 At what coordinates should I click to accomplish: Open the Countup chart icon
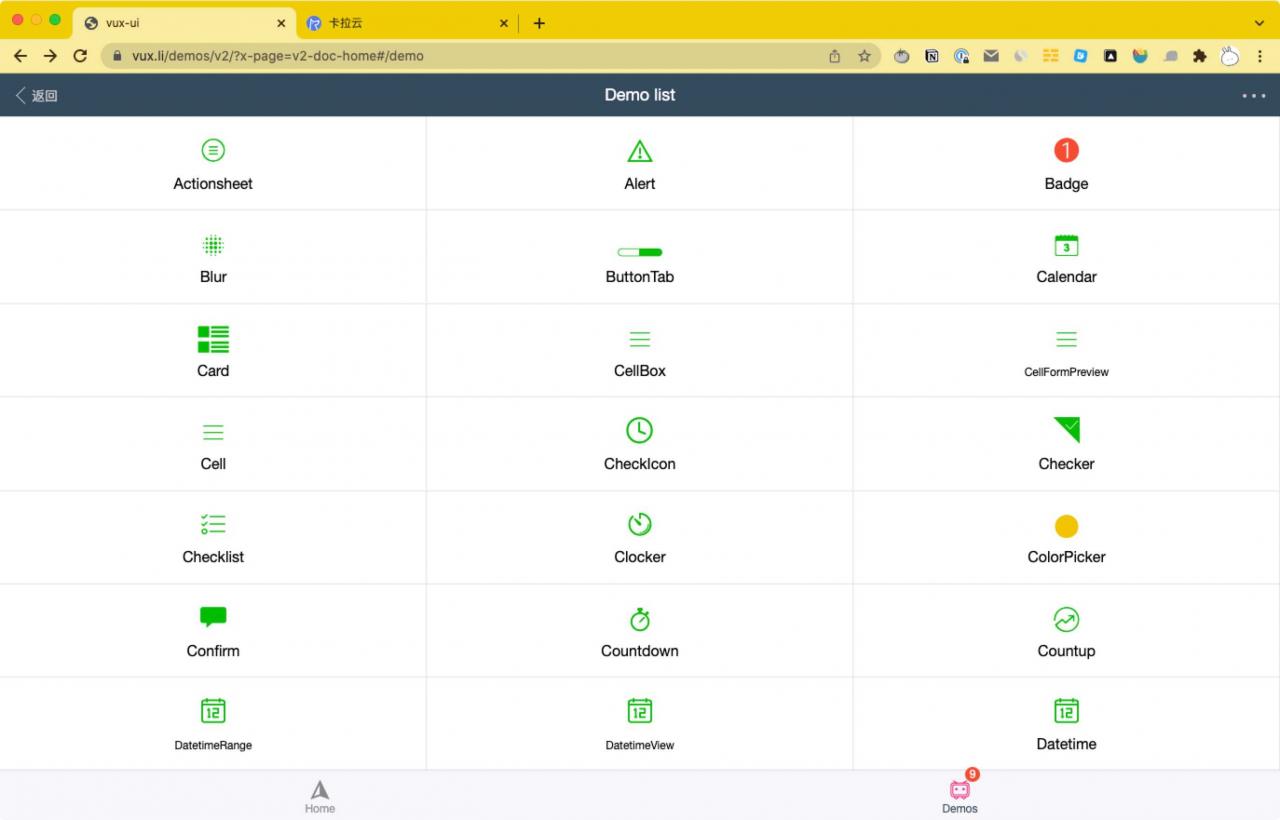pyautogui.click(x=1066, y=619)
